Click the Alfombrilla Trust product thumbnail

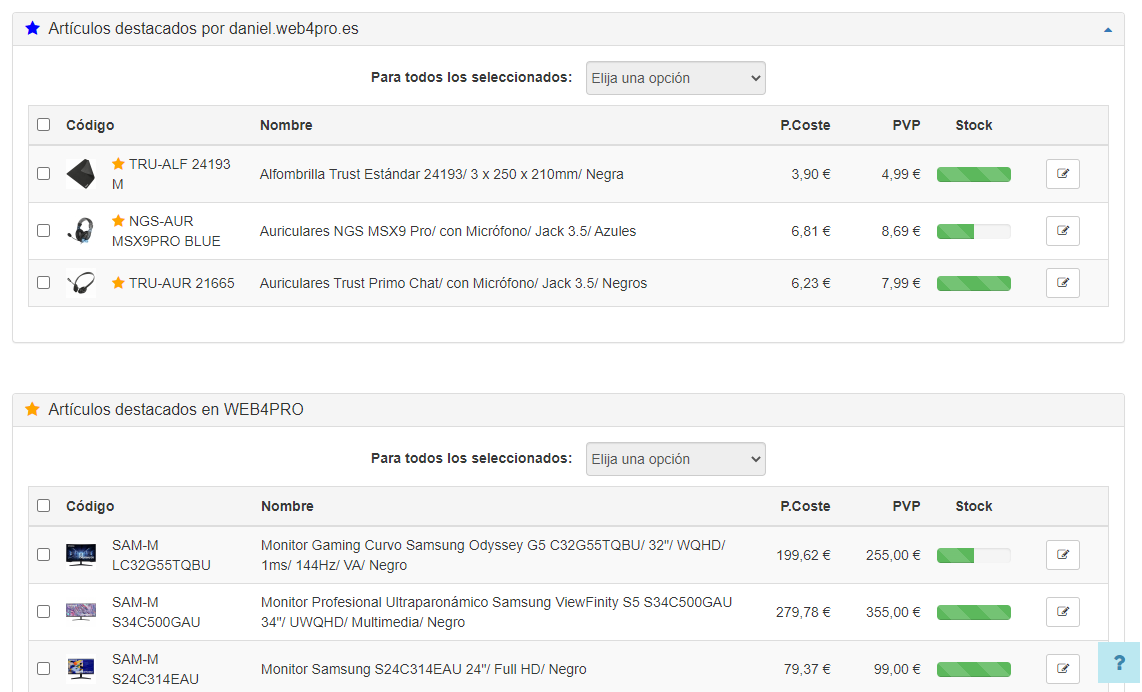pos(80,174)
